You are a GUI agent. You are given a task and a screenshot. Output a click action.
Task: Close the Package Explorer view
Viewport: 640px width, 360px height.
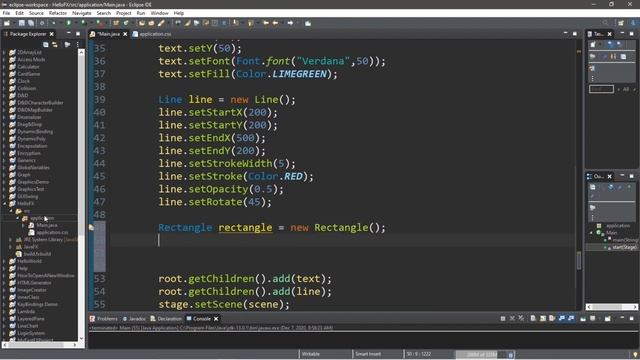51,34
